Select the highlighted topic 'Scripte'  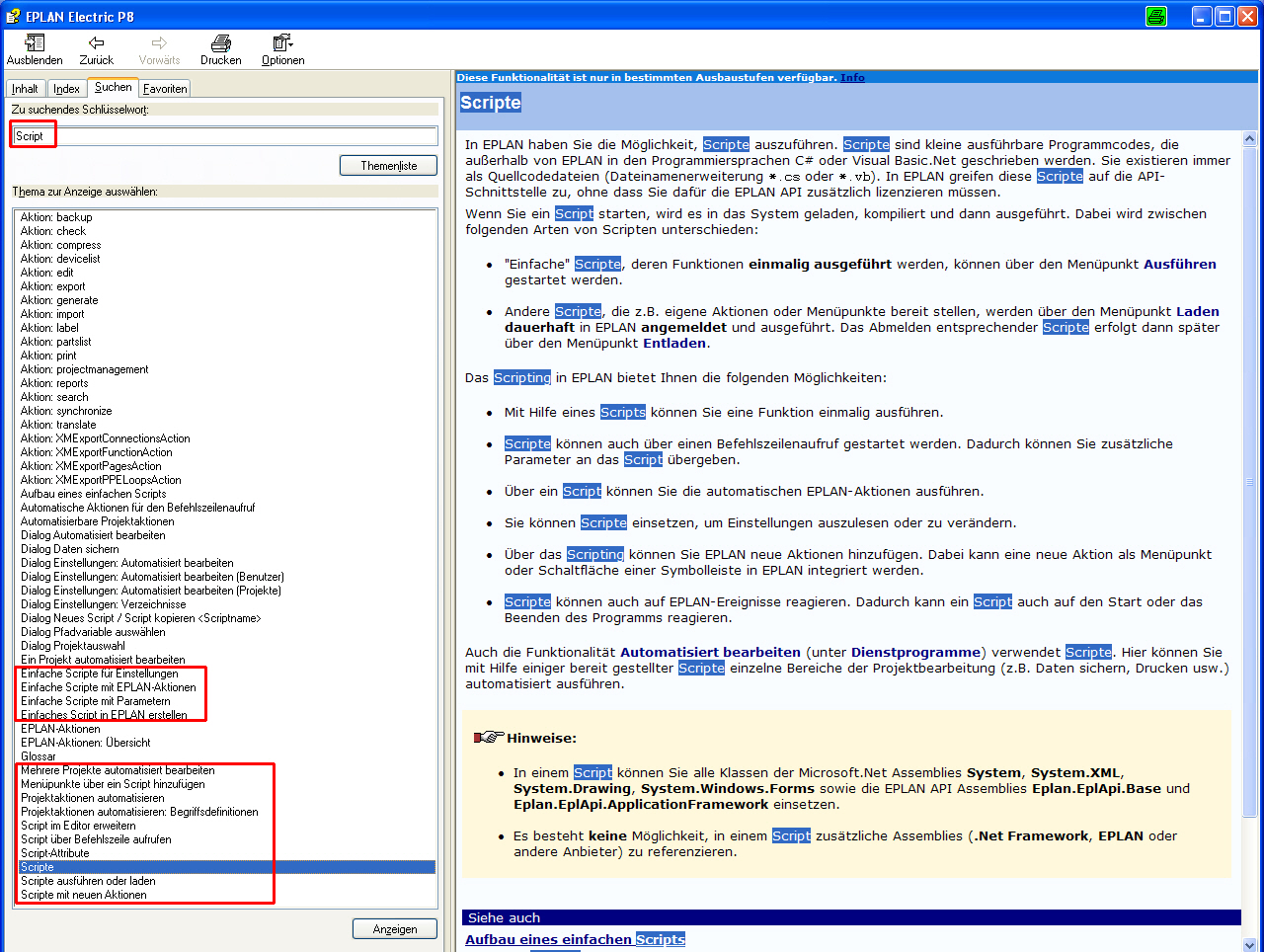(227, 867)
